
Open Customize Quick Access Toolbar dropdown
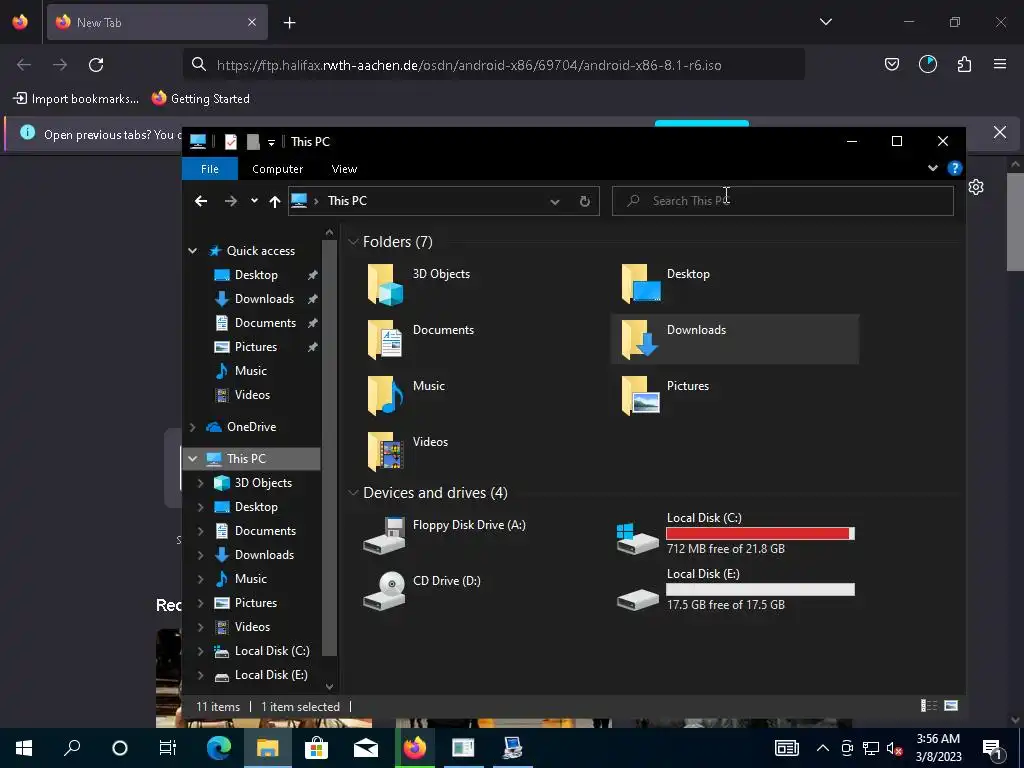pos(271,142)
